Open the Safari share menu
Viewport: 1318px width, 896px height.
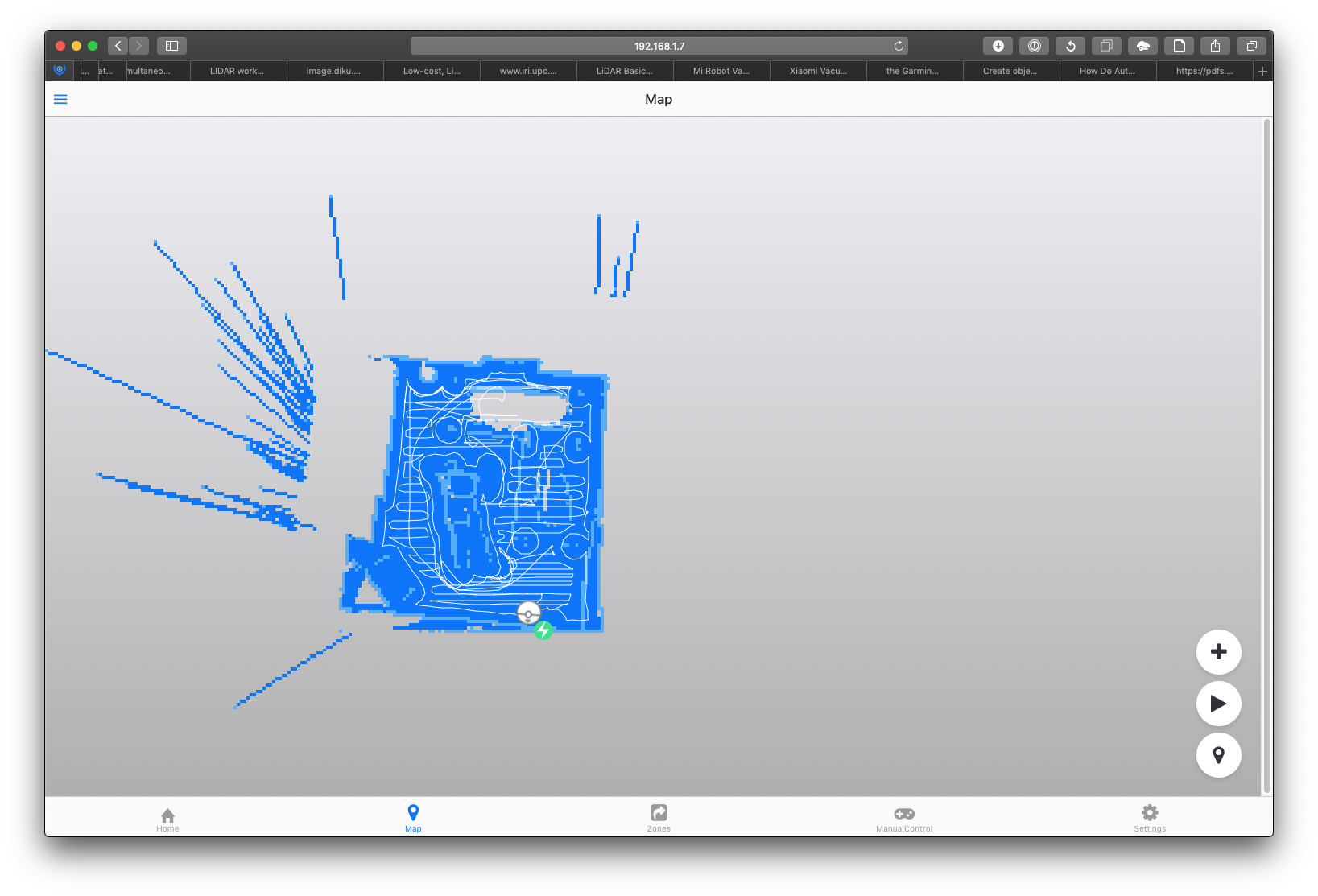tap(1215, 46)
